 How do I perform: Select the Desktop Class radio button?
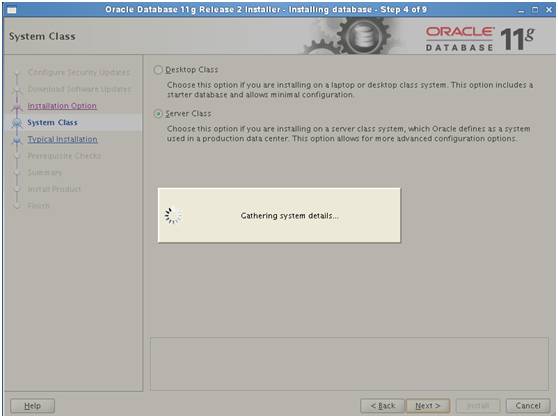click(158, 70)
